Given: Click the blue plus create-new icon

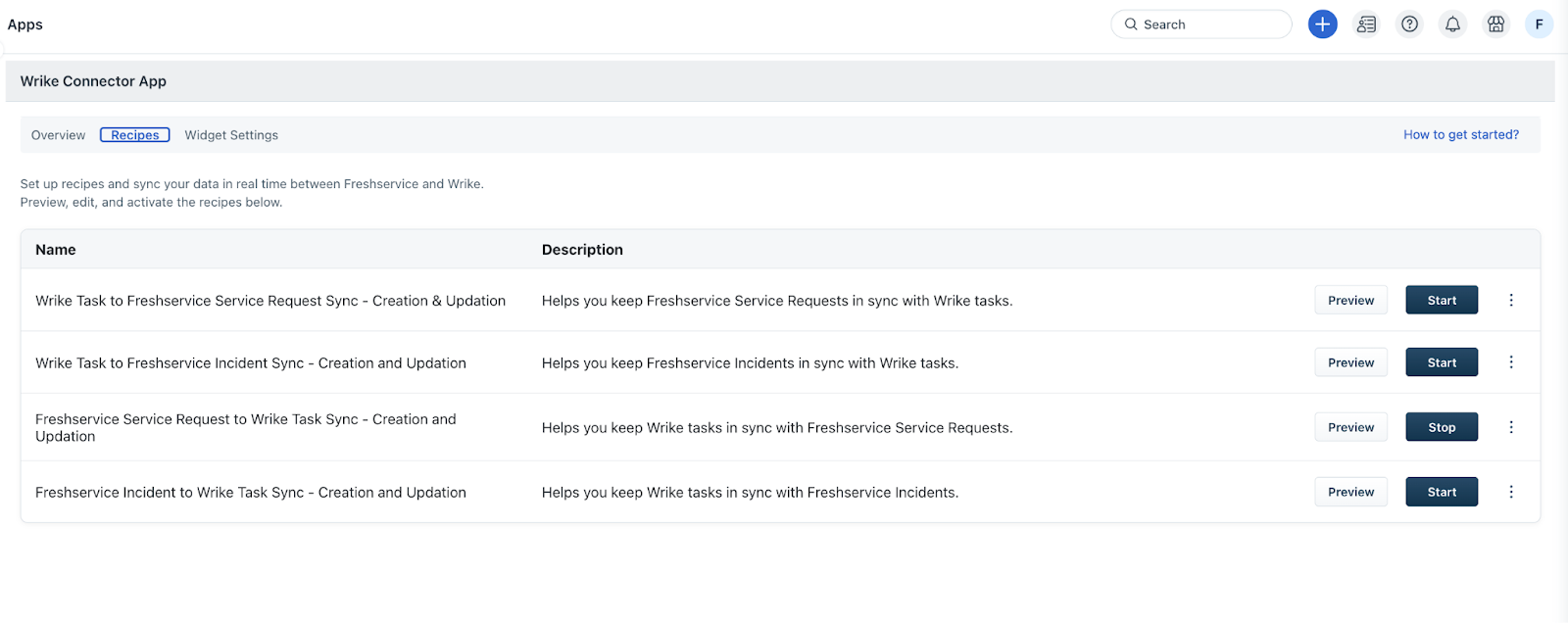Looking at the screenshot, I should click(x=1322, y=24).
